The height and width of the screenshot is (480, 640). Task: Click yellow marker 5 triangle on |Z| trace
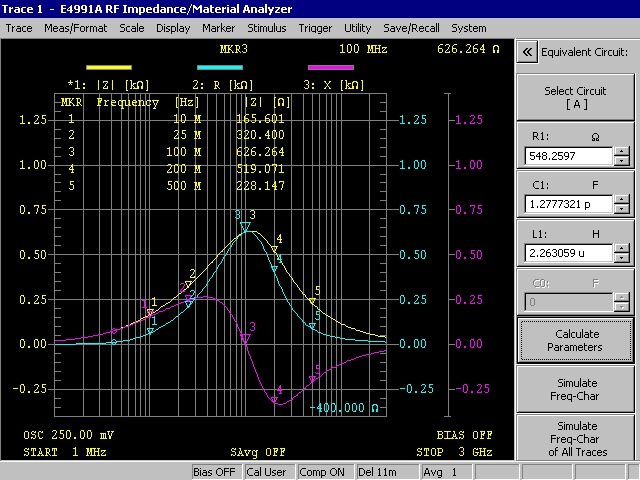(312, 301)
